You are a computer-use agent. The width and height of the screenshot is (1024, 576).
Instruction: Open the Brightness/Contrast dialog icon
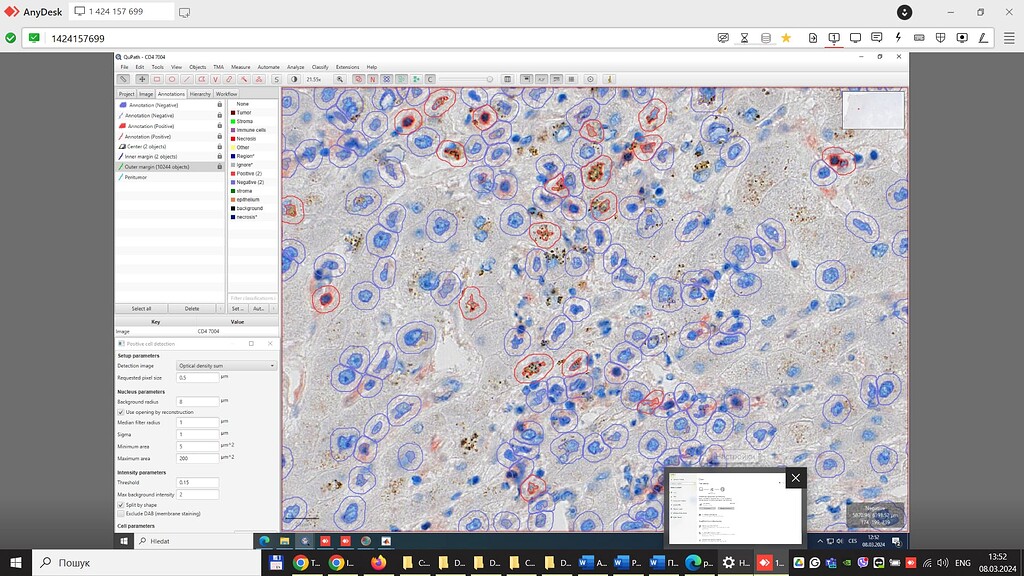(x=295, y=78)
